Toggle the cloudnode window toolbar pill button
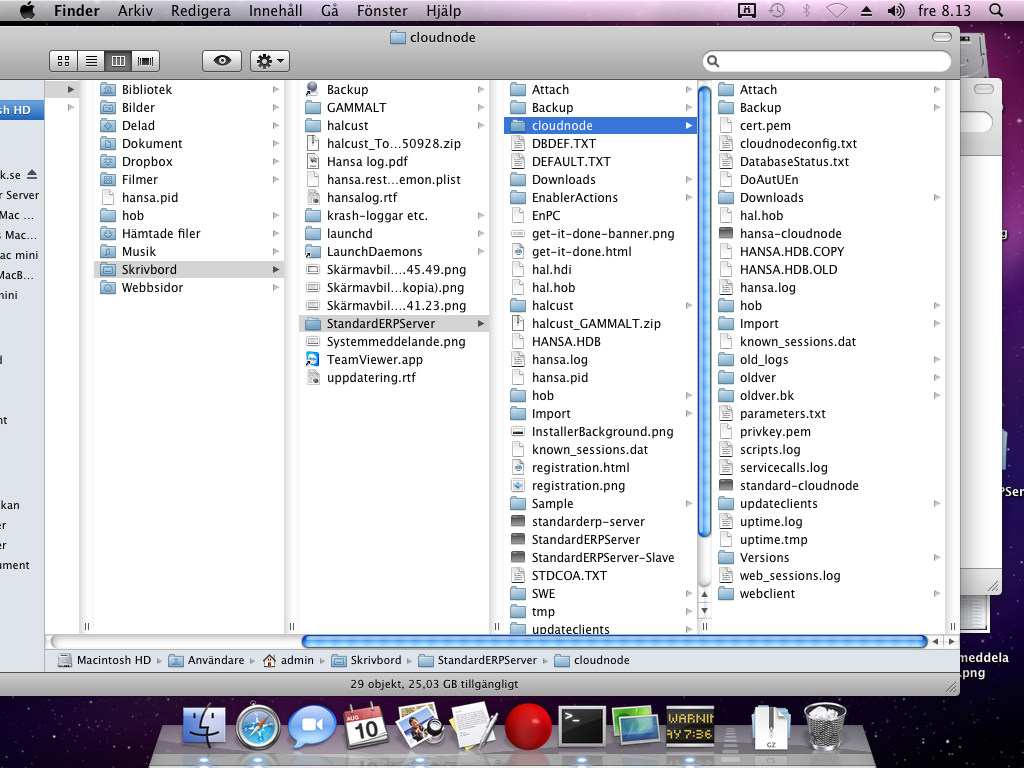 pos(941,37)
